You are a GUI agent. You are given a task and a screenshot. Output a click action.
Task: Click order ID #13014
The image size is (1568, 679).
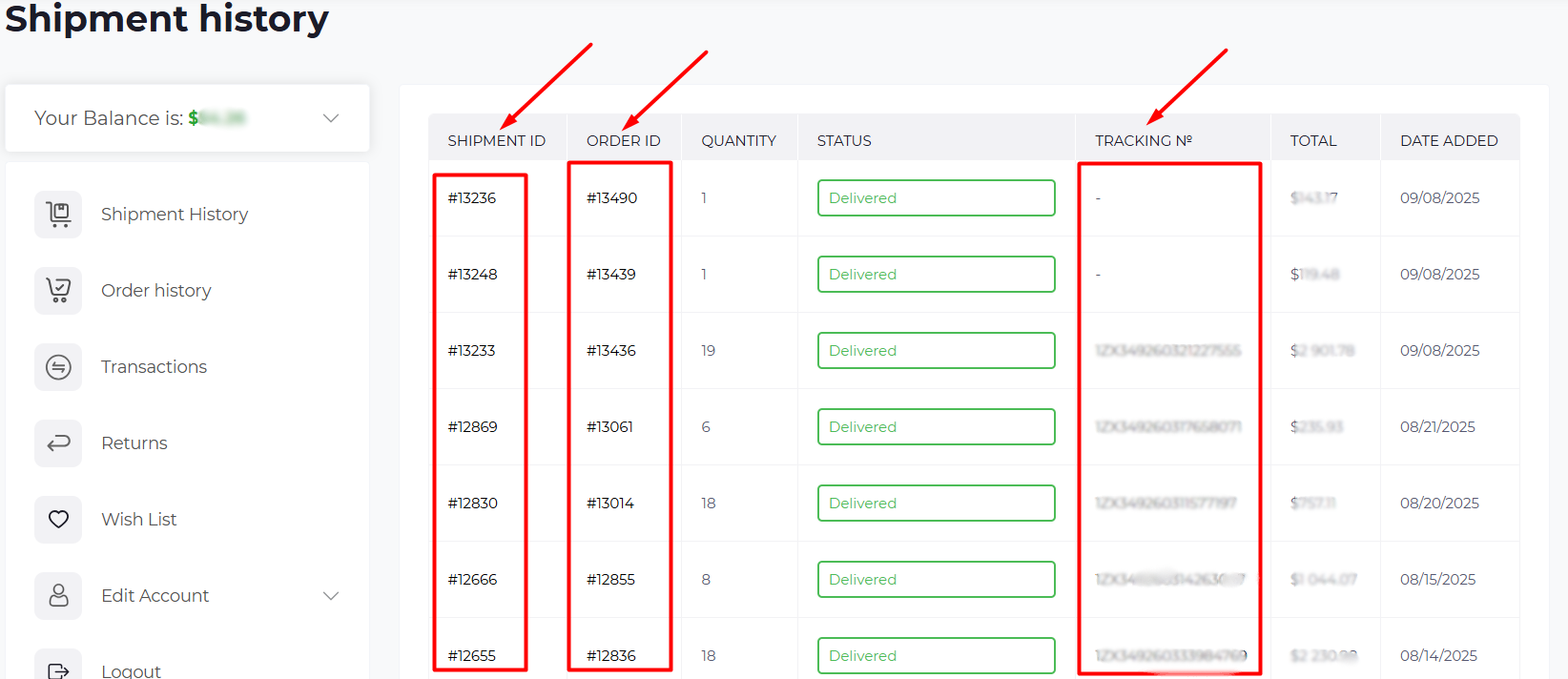tap(610, 504)
